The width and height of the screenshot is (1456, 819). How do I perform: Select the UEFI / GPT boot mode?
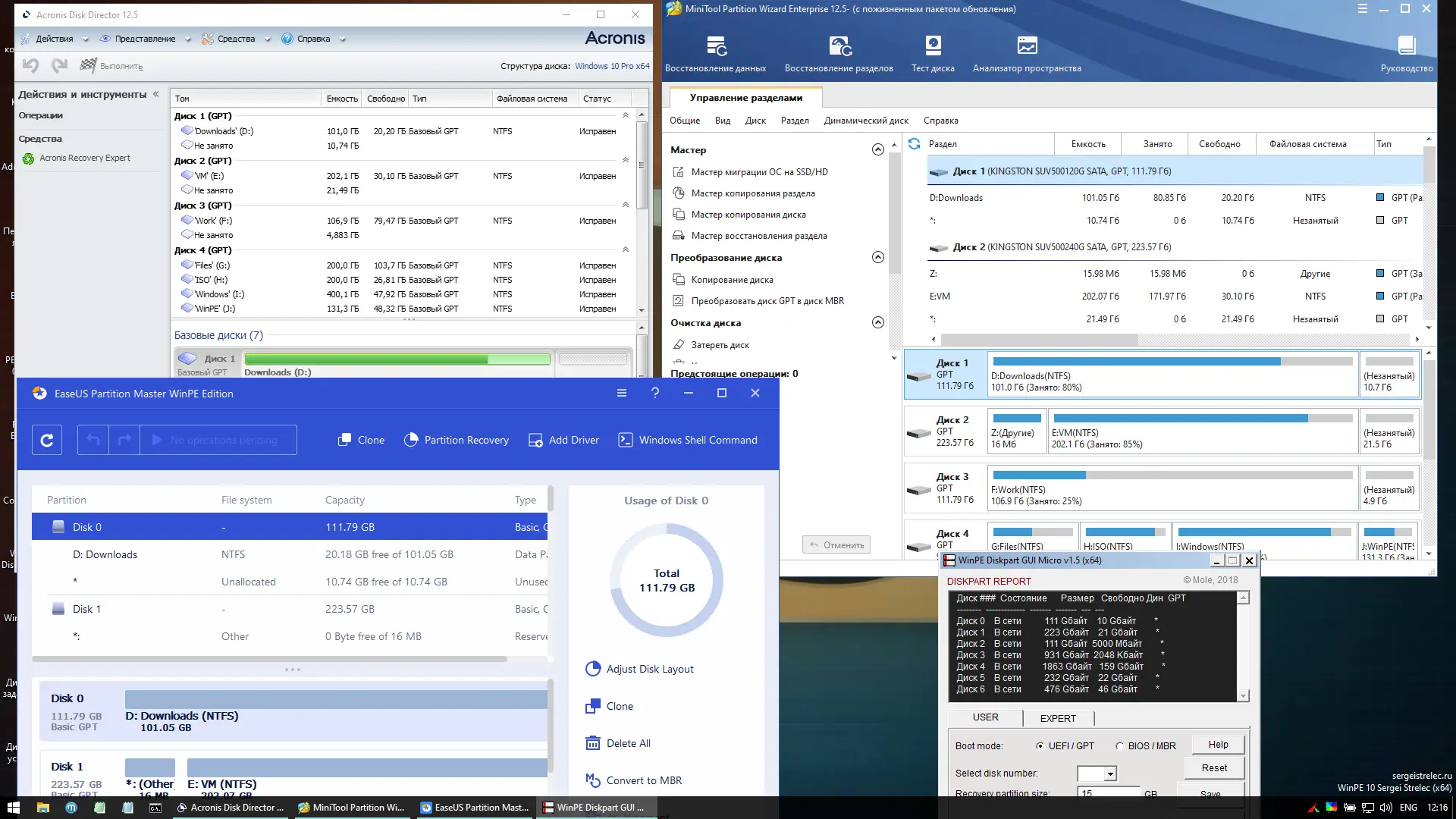[x=1040, y=746]
